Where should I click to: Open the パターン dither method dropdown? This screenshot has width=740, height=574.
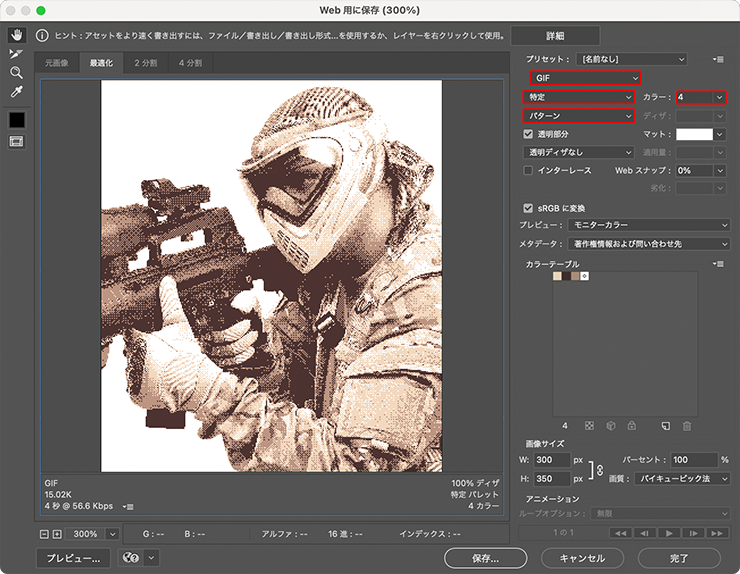pyautogui.click(x=579, y=116)
